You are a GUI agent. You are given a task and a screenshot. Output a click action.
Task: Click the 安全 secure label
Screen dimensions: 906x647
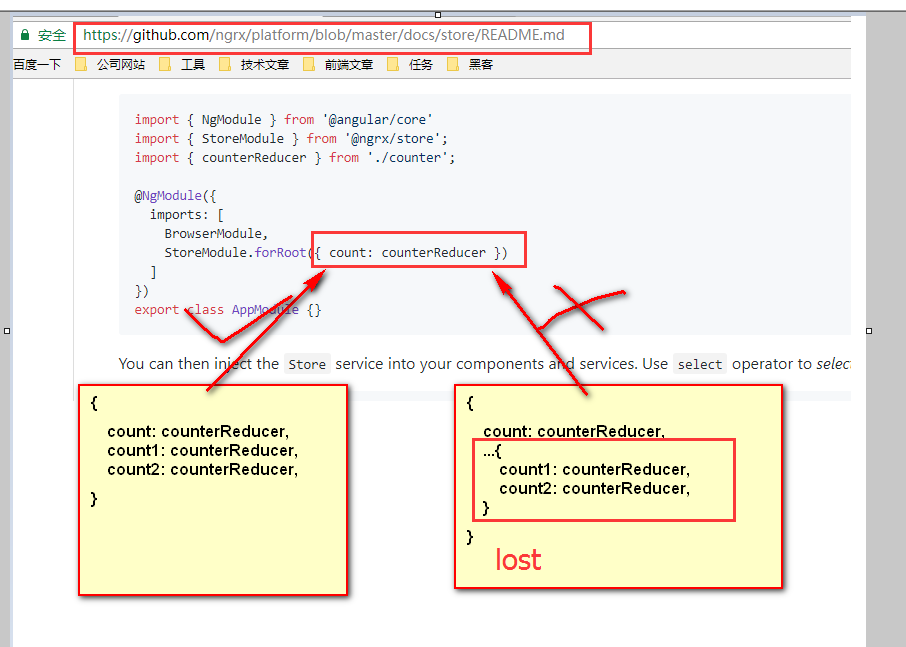(52, 35)
